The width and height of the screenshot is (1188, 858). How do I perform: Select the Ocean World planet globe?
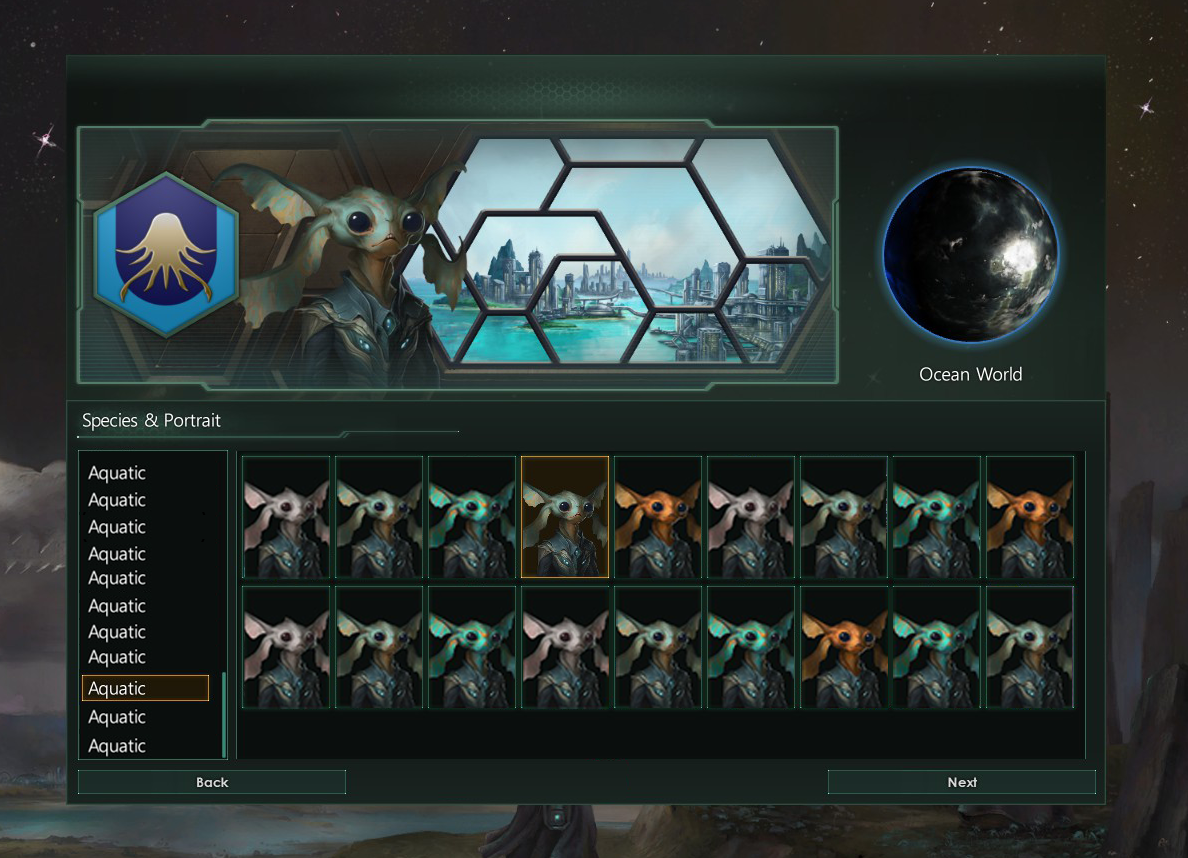pyautogui.click(x=971, y=255)
